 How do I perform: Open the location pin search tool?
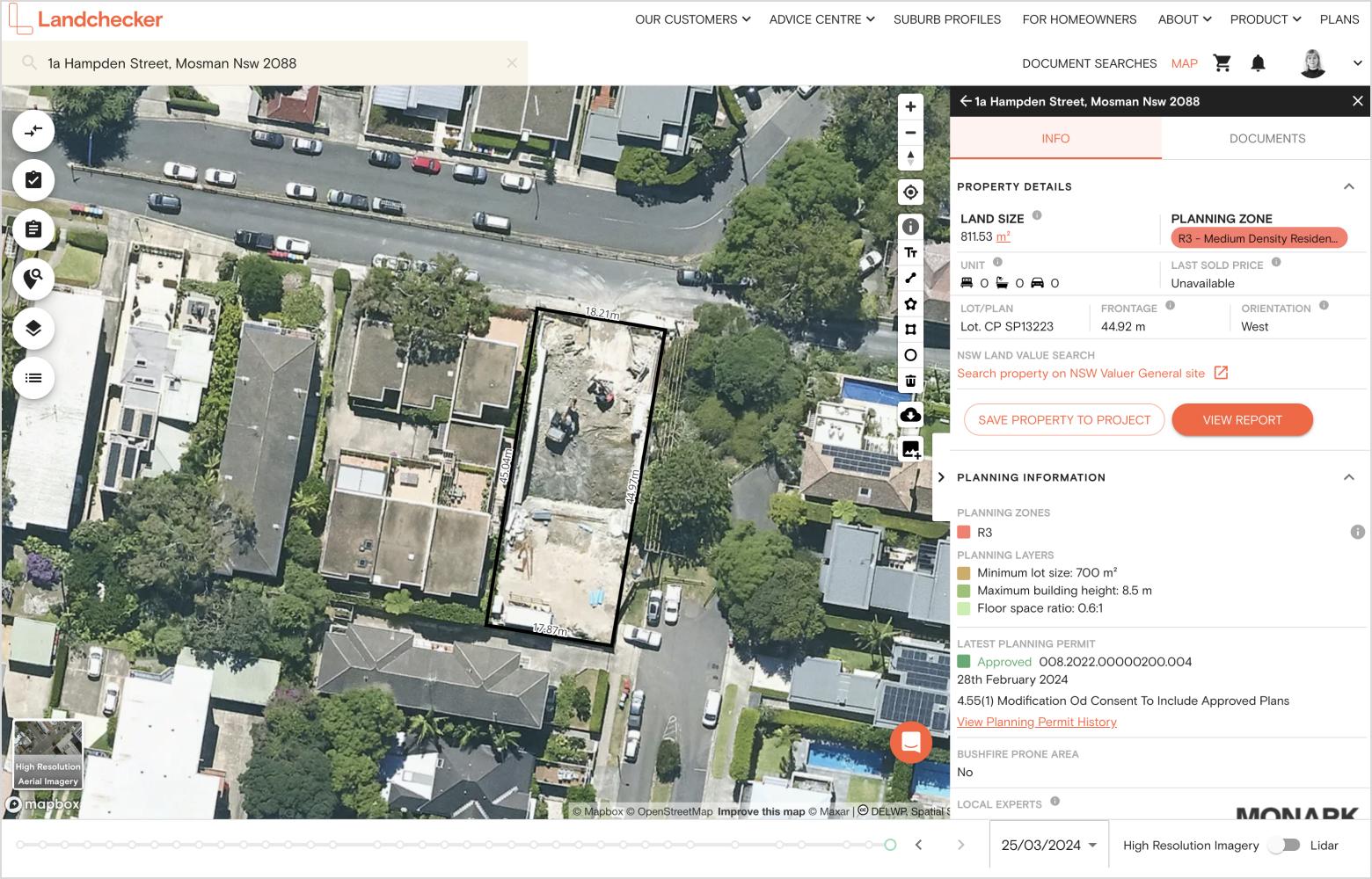point(33,279)
